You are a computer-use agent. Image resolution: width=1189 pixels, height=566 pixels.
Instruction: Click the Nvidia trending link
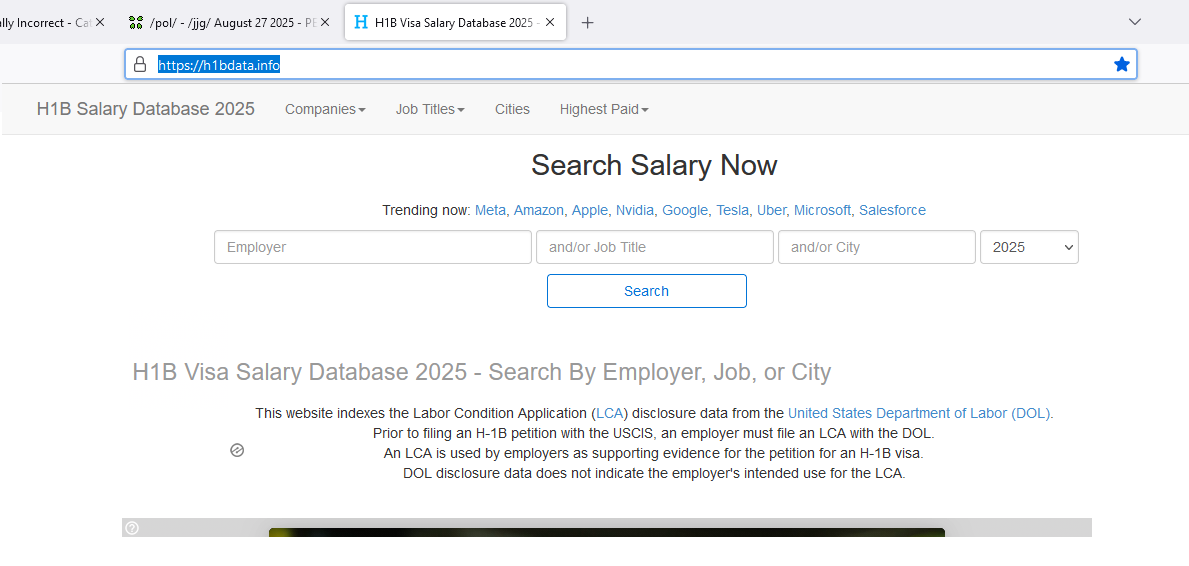coord(635,210)
